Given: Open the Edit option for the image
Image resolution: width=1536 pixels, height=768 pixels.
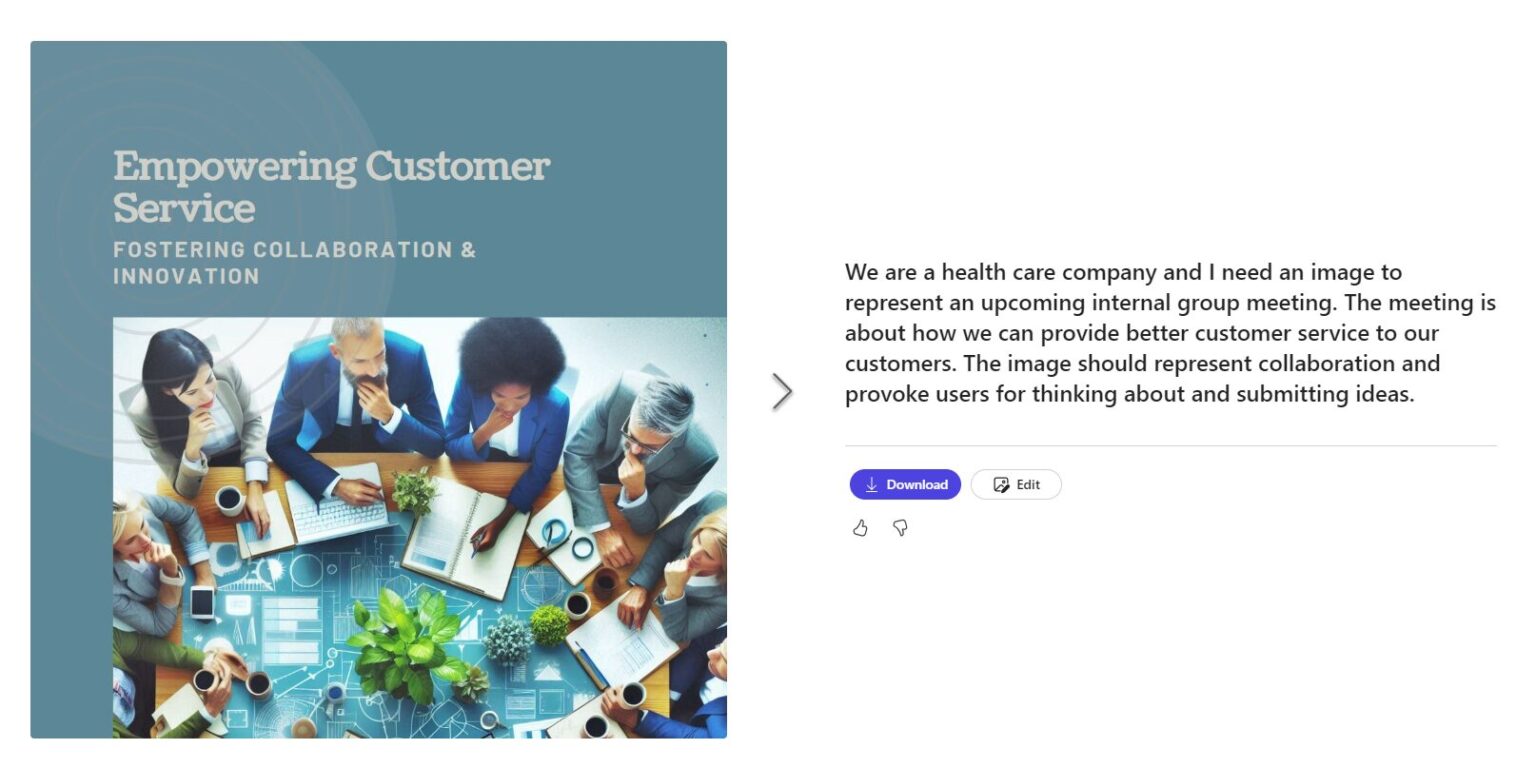Looking at the screenshot, I should [x=1016, y=485].
